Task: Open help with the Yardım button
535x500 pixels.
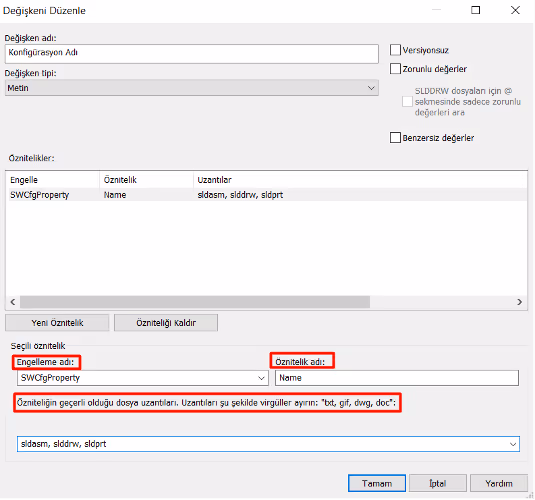Action: coord(499,483)
